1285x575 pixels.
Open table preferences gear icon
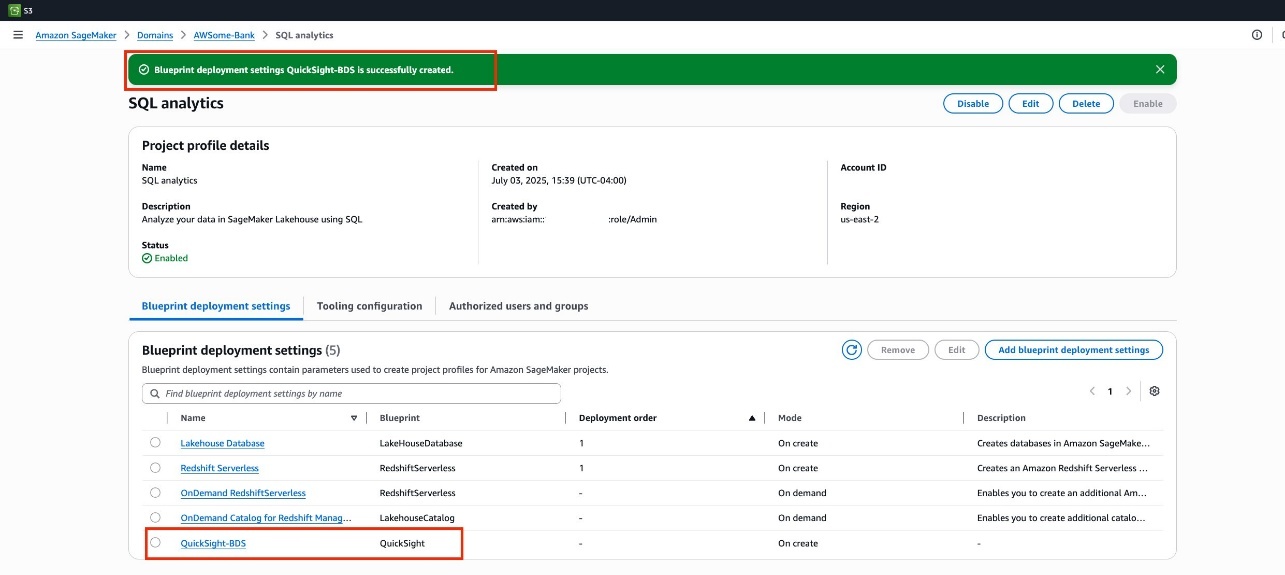1154,391
